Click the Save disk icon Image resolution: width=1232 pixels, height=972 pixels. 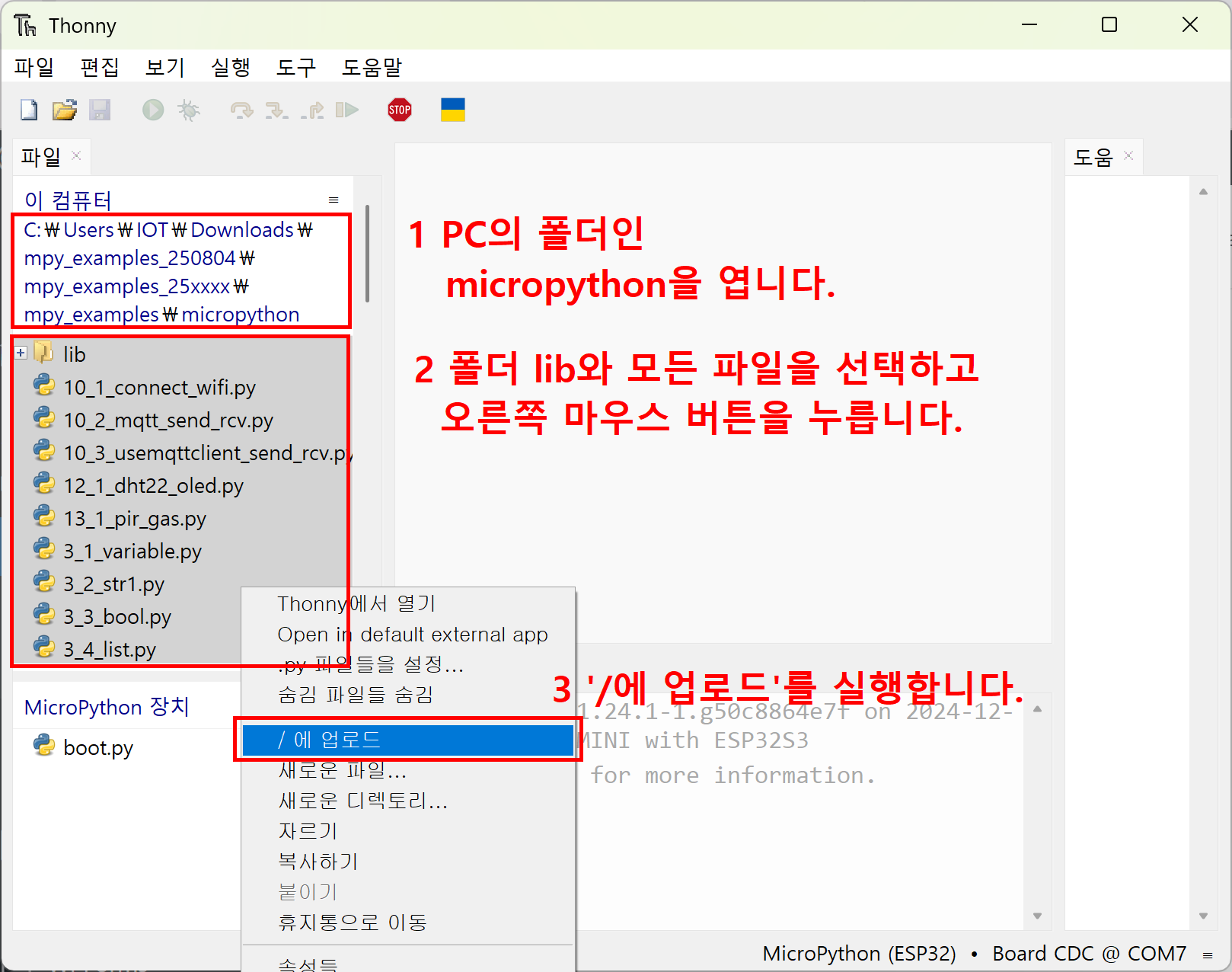[x=100, y=110]
